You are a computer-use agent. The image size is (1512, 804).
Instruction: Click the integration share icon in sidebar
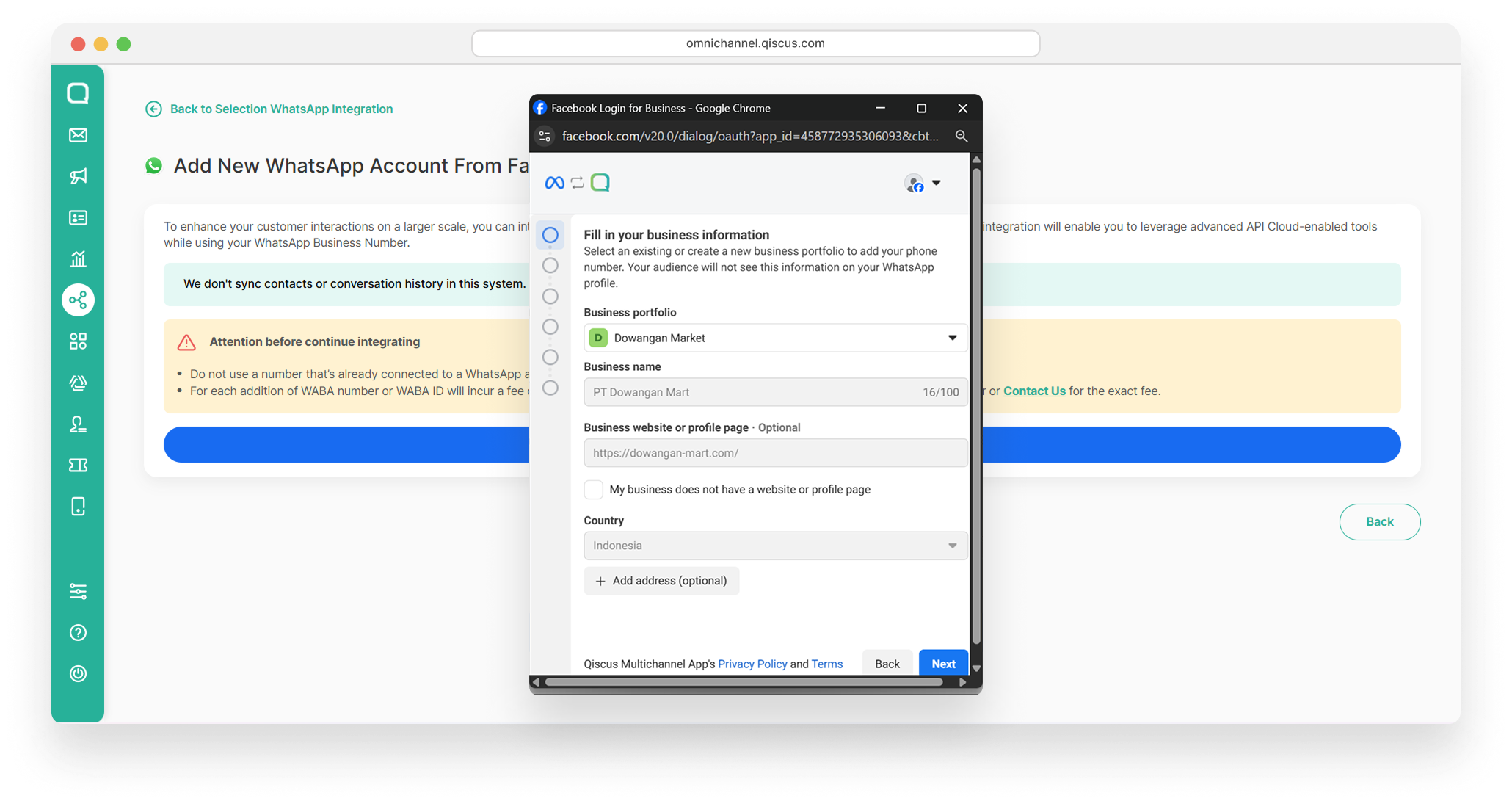(78, 300)
